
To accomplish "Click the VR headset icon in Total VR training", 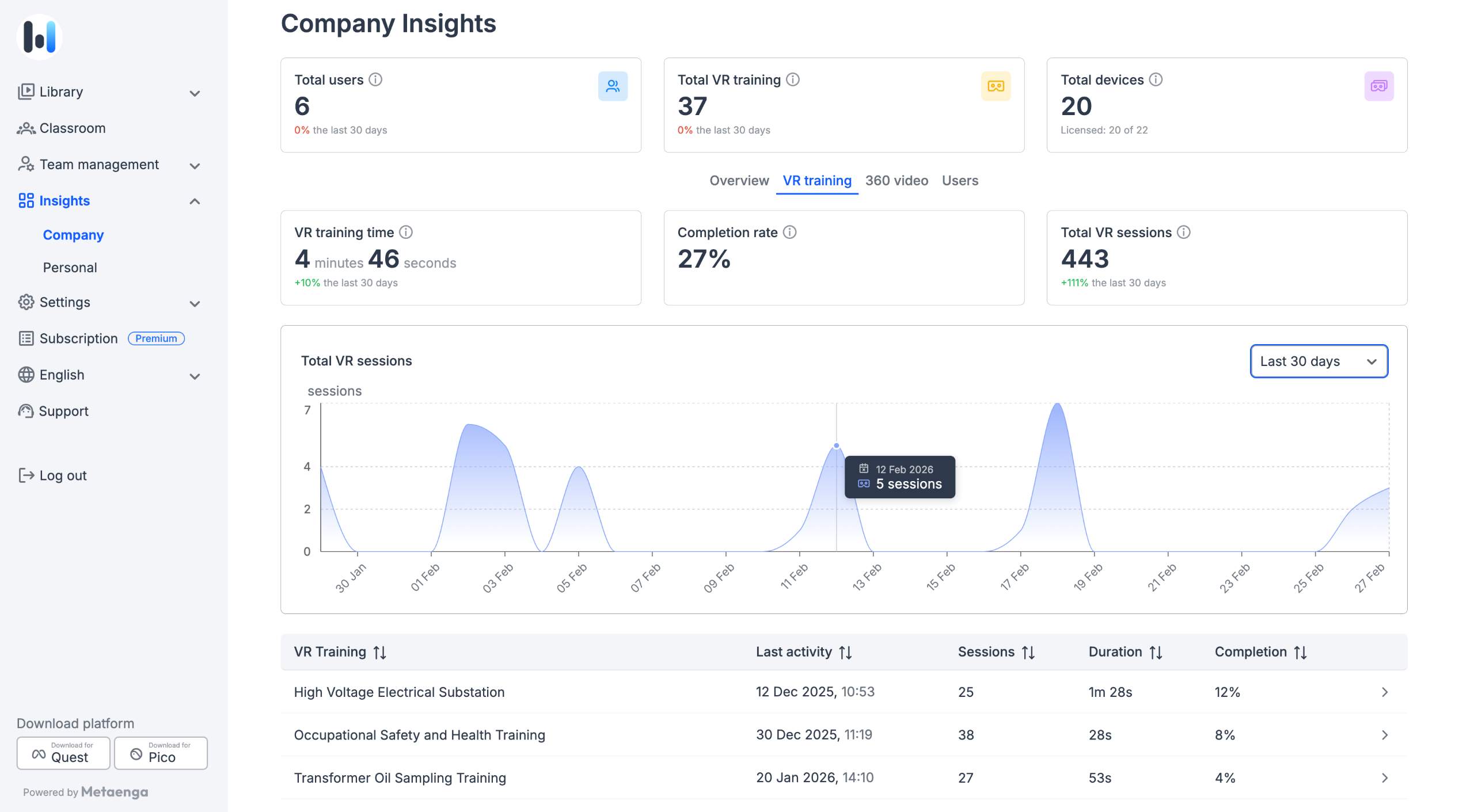I will pos(996,86).
